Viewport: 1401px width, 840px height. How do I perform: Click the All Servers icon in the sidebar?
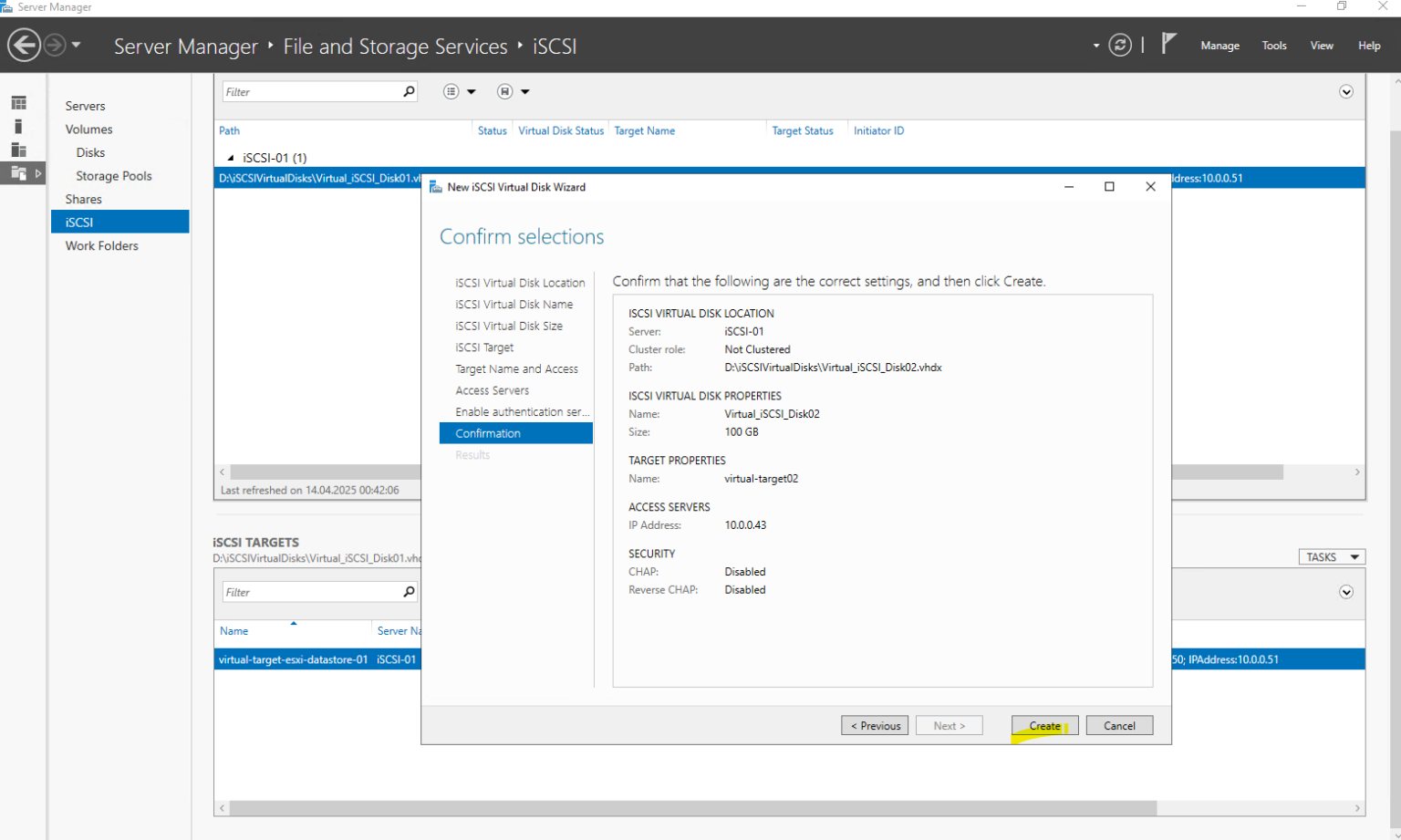click(19, 150)
